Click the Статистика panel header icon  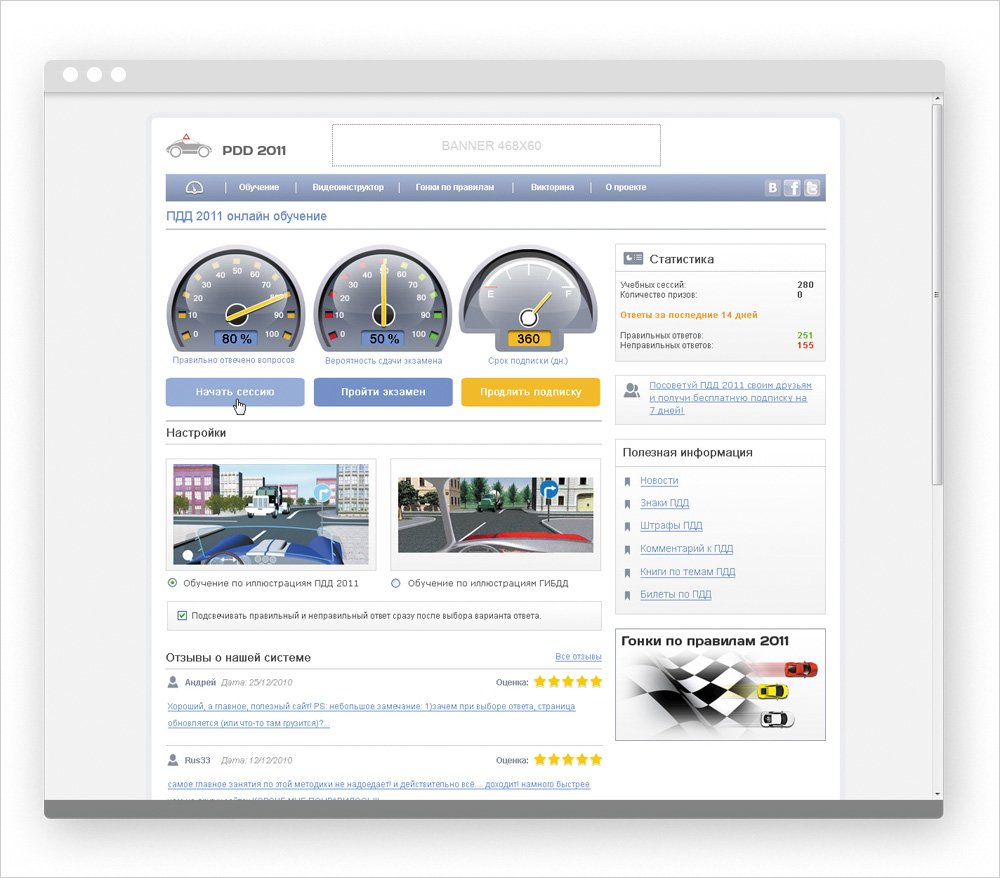[632, 259]
